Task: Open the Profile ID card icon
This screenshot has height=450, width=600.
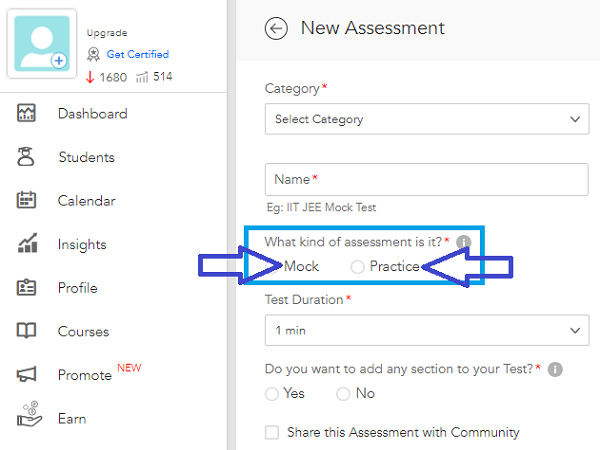Action: [26, 287]
